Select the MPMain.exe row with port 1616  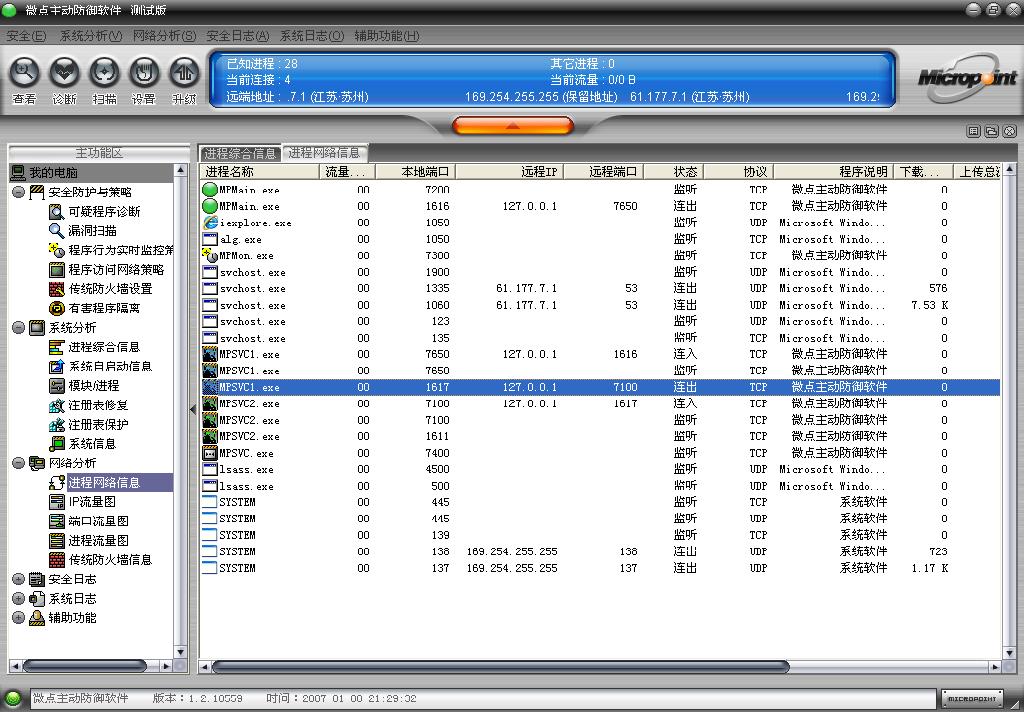point(600,206)
